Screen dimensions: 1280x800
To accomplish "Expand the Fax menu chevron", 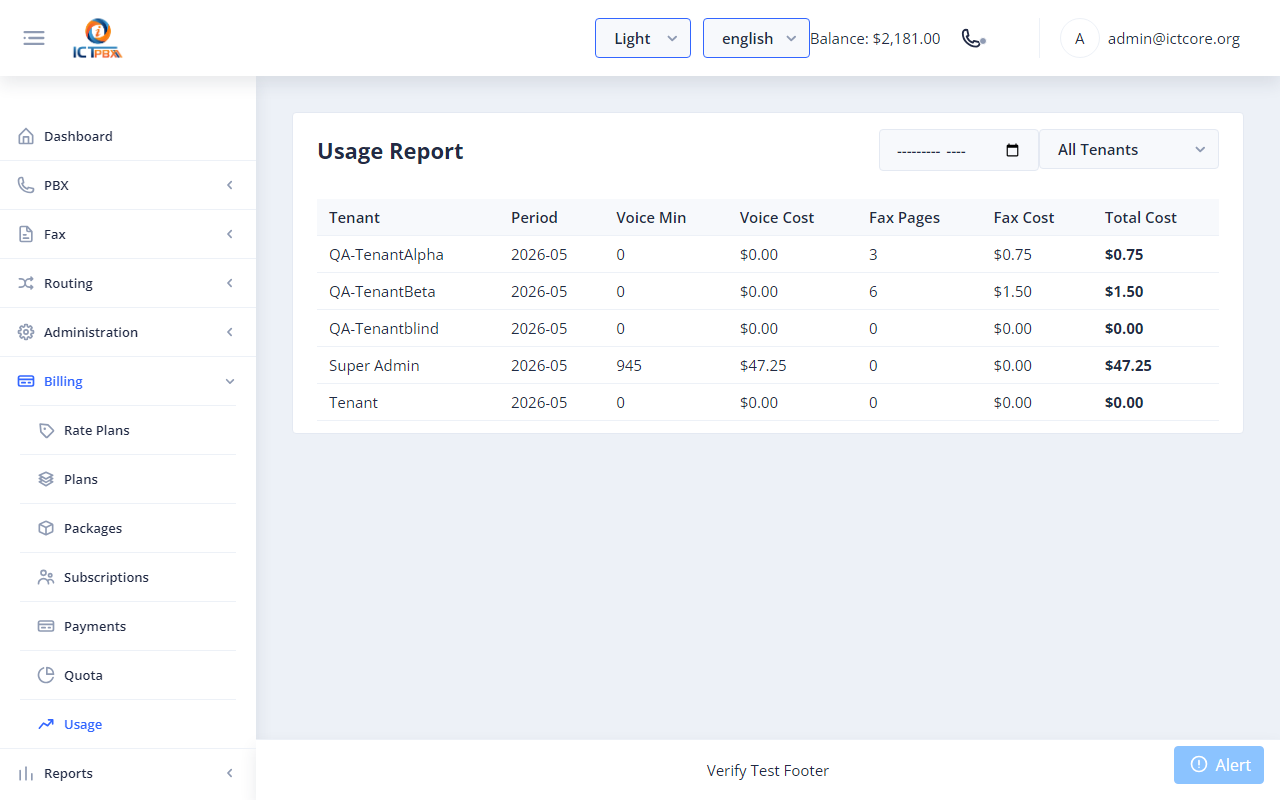I will click(230, 234).
